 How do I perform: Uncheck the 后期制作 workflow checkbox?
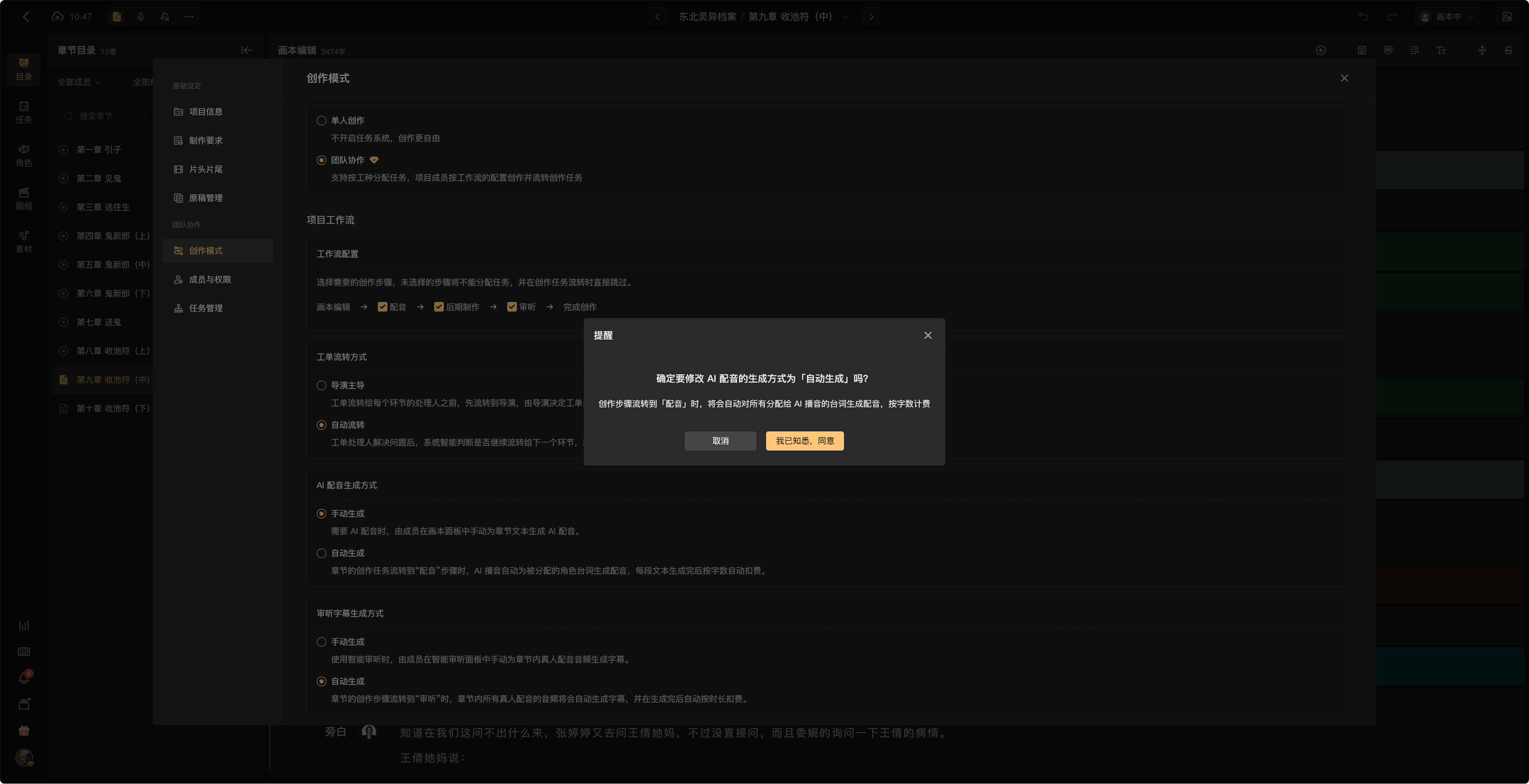pyautogui.click(x=439, y=307)
